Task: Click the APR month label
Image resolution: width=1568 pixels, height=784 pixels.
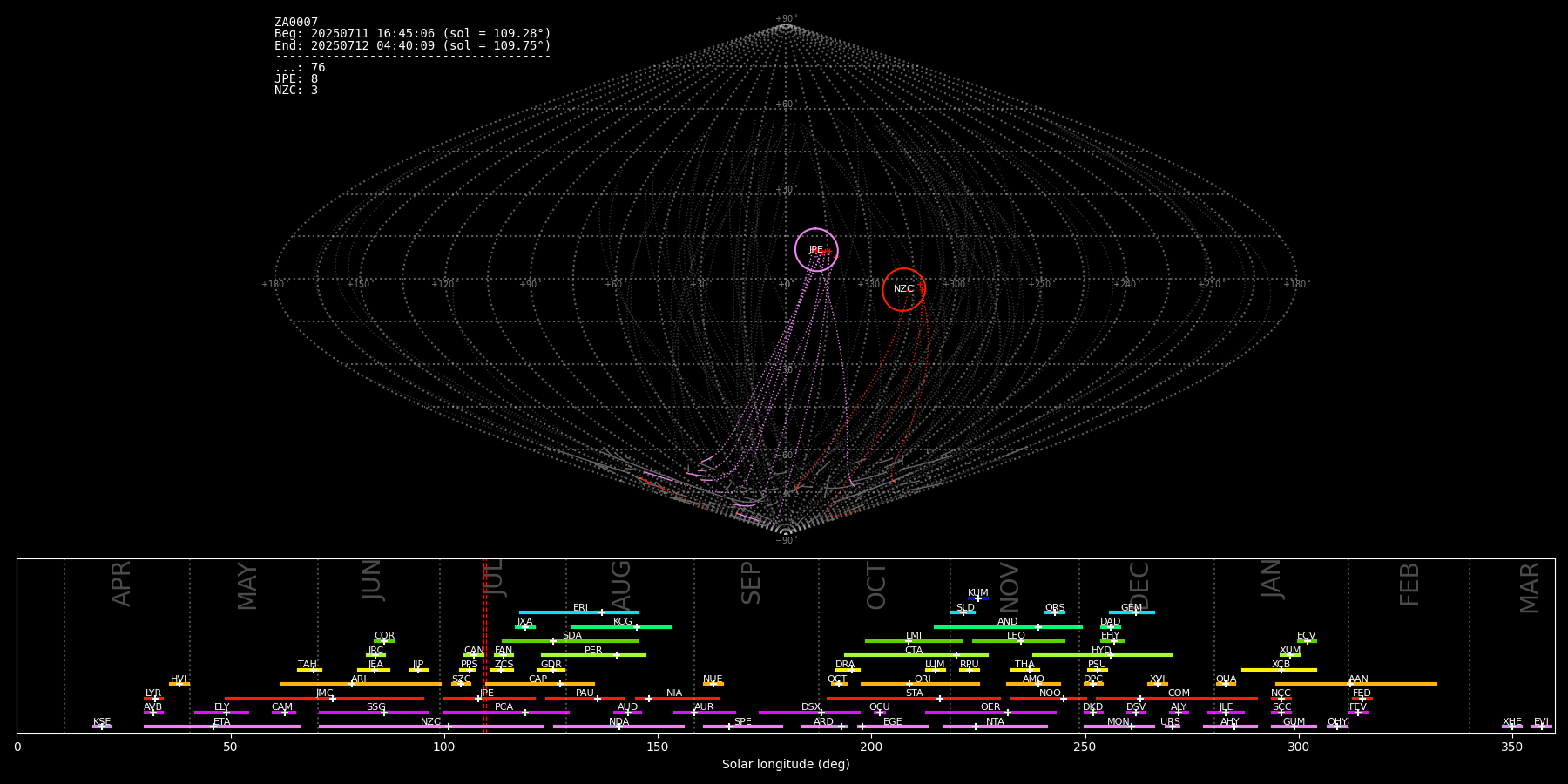Action: pos(121,584)
